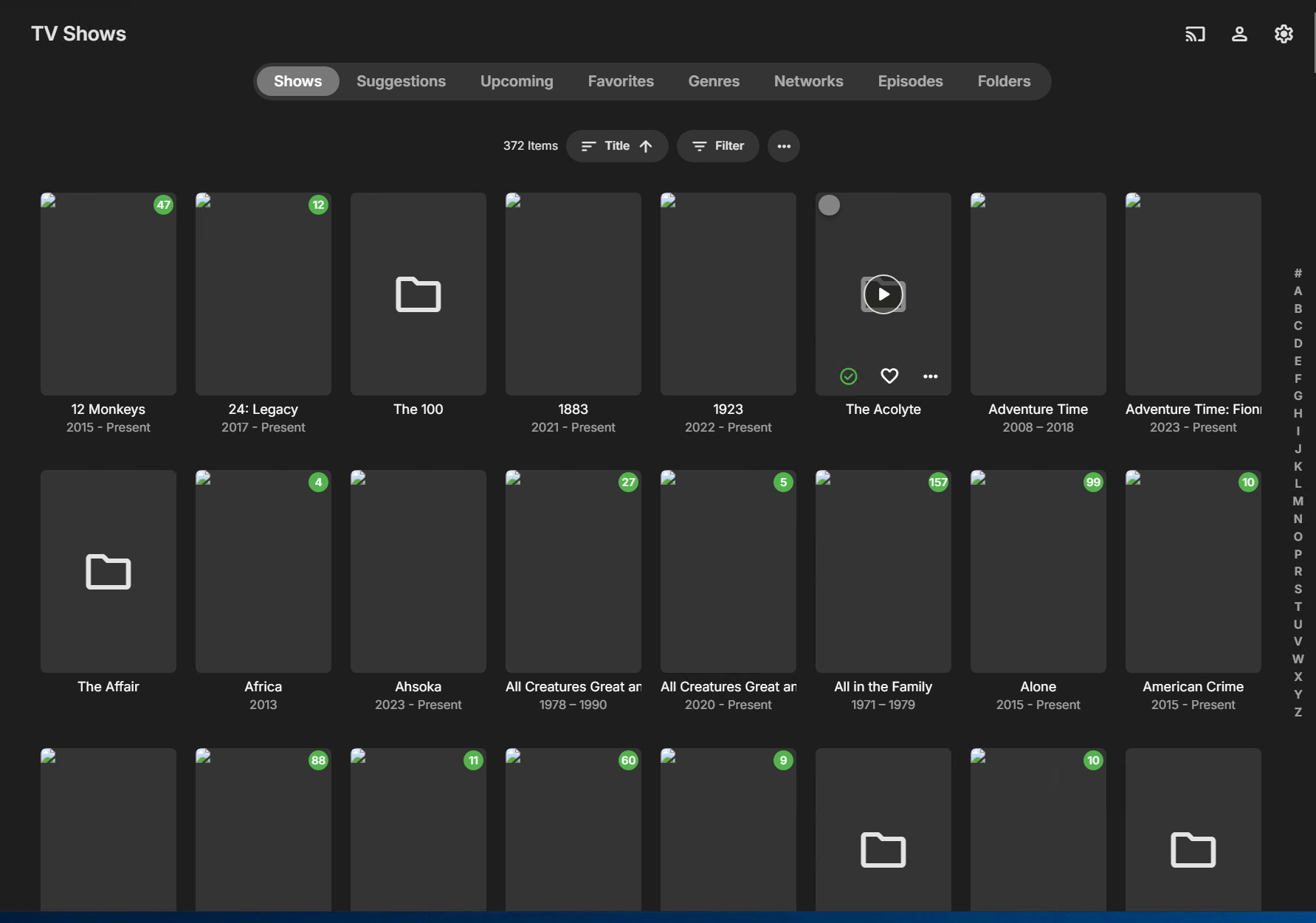Open more options on The Acolyte card
The image size is (1316, 923).
coord(930,376)
